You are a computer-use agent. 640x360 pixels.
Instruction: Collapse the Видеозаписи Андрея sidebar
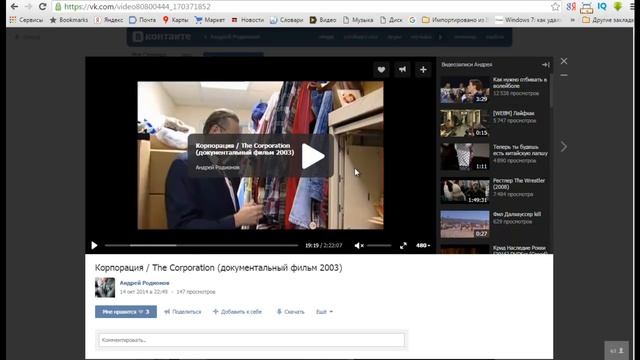click(546, 64)
